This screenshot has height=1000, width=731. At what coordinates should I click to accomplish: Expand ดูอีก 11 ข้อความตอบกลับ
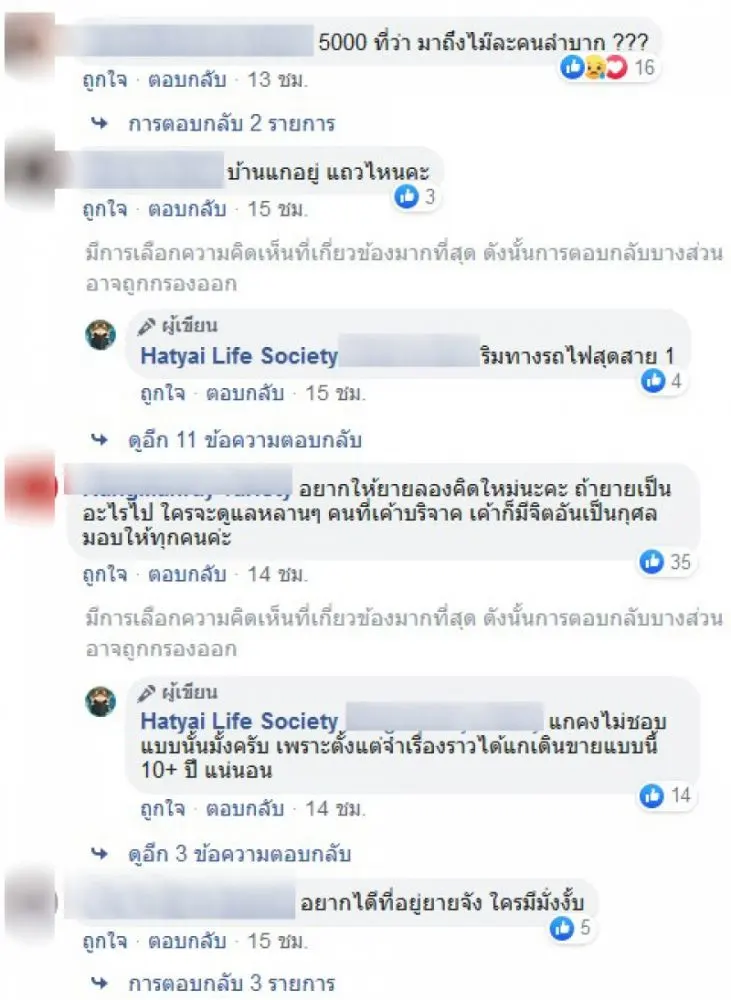(x=245, y=439)
